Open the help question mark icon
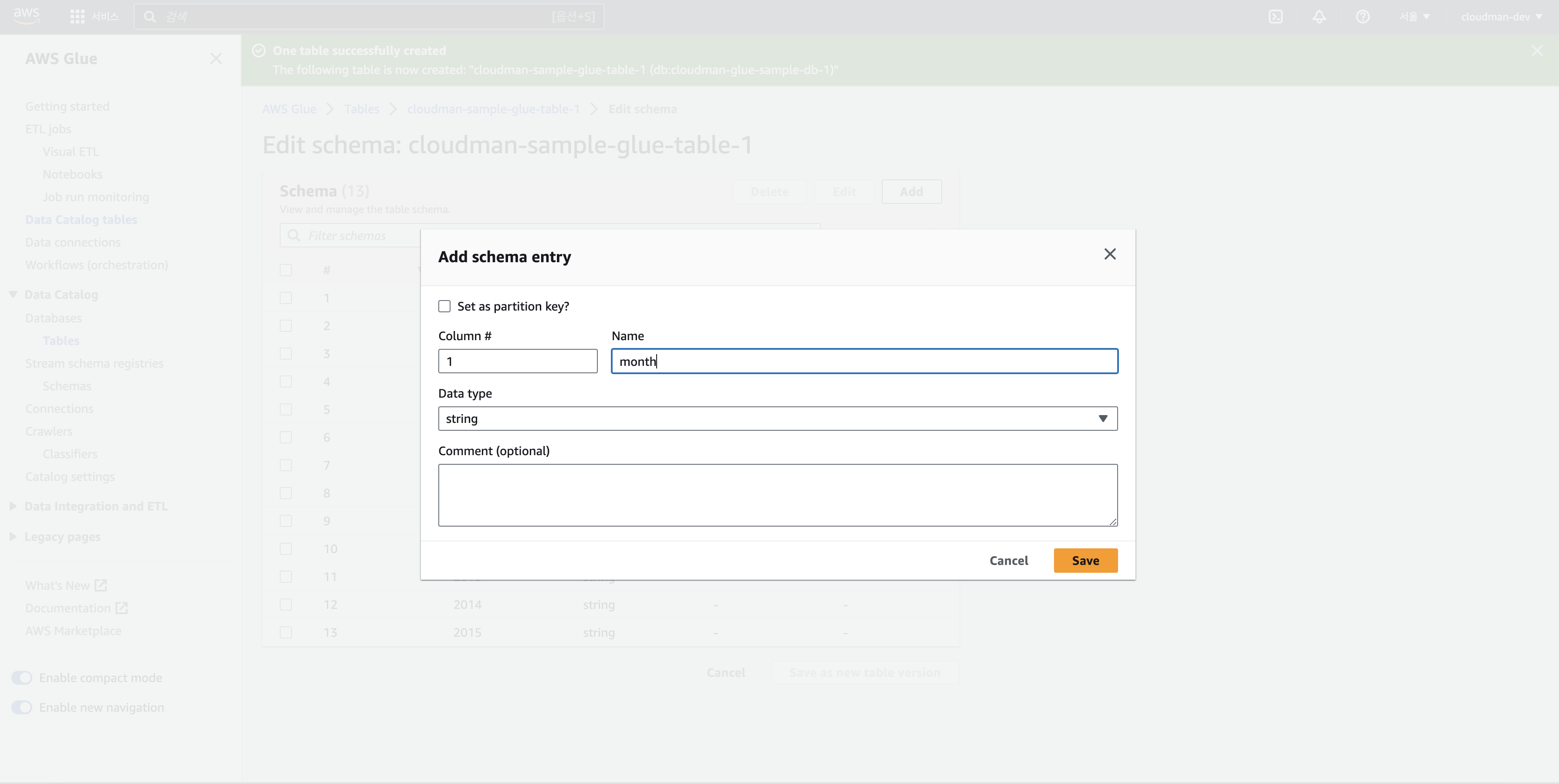 [x=1362, y=17]
